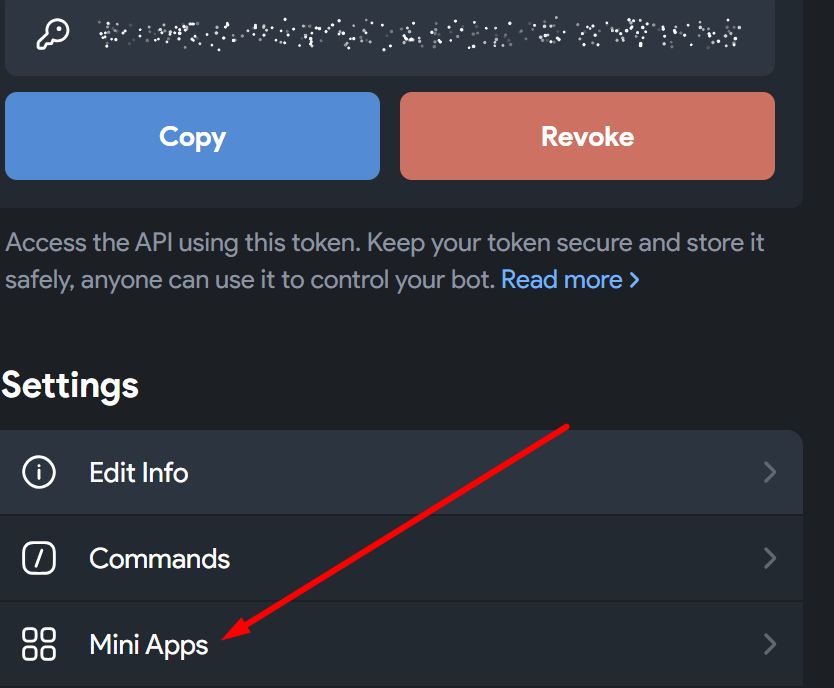The height and width of the screenshot is (688, 834).
Task: Click the blurred bot token field
Action: coord(420,35)
